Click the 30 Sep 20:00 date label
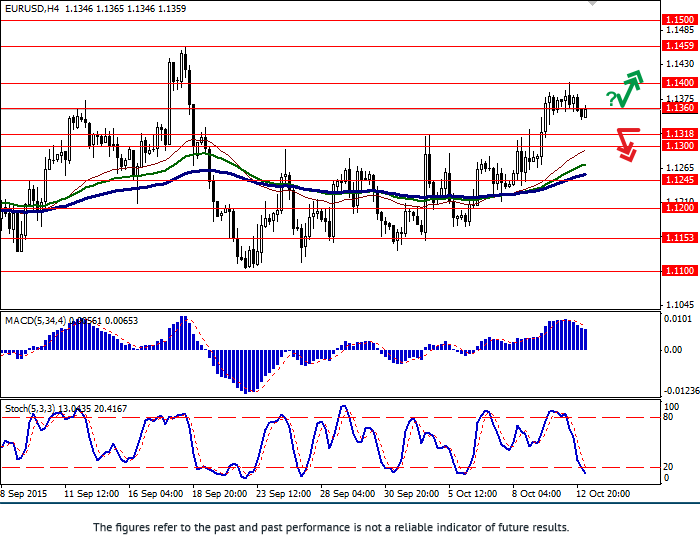700x552 pixels. (412, 494)
